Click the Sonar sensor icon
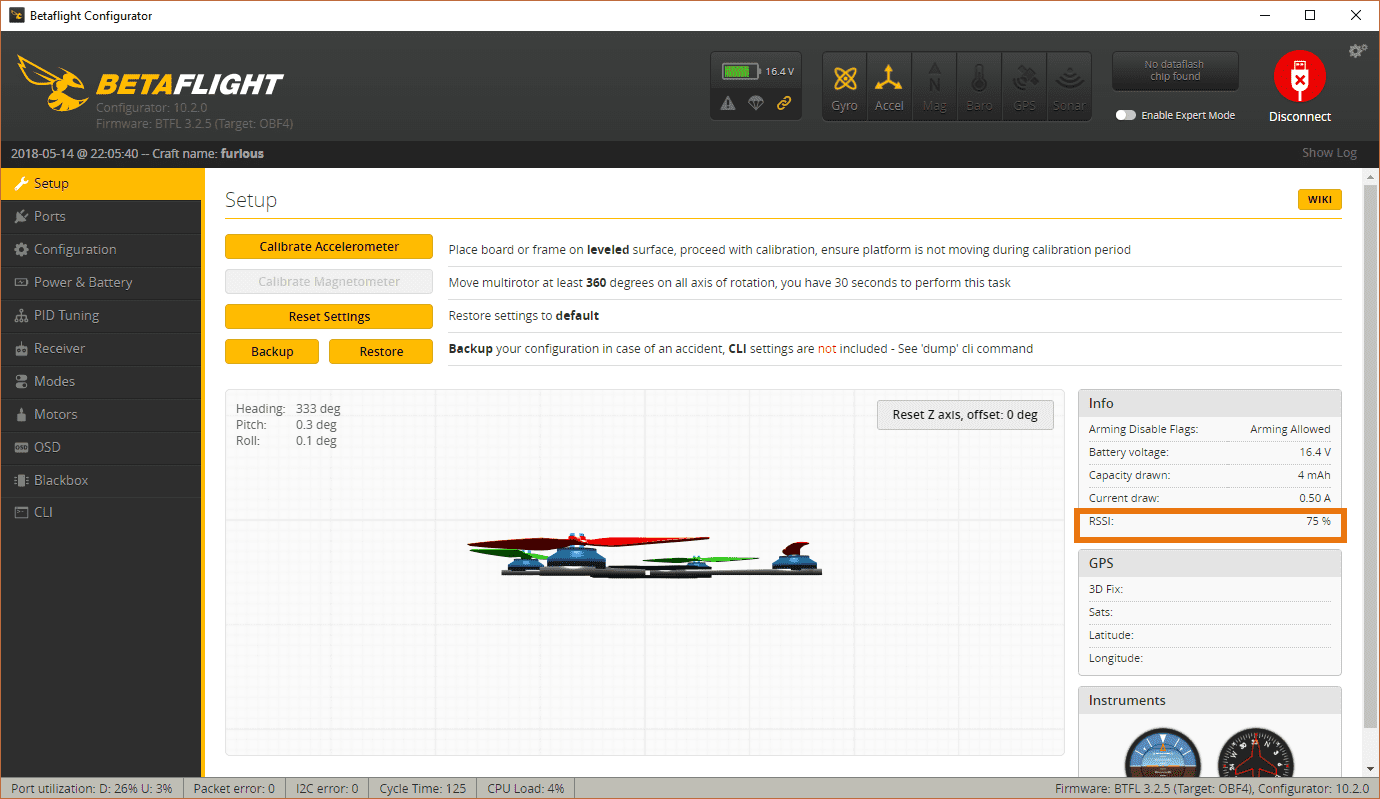This screenshot has width=1380, height=799. pyautogui.click(x=1069, y=87)
